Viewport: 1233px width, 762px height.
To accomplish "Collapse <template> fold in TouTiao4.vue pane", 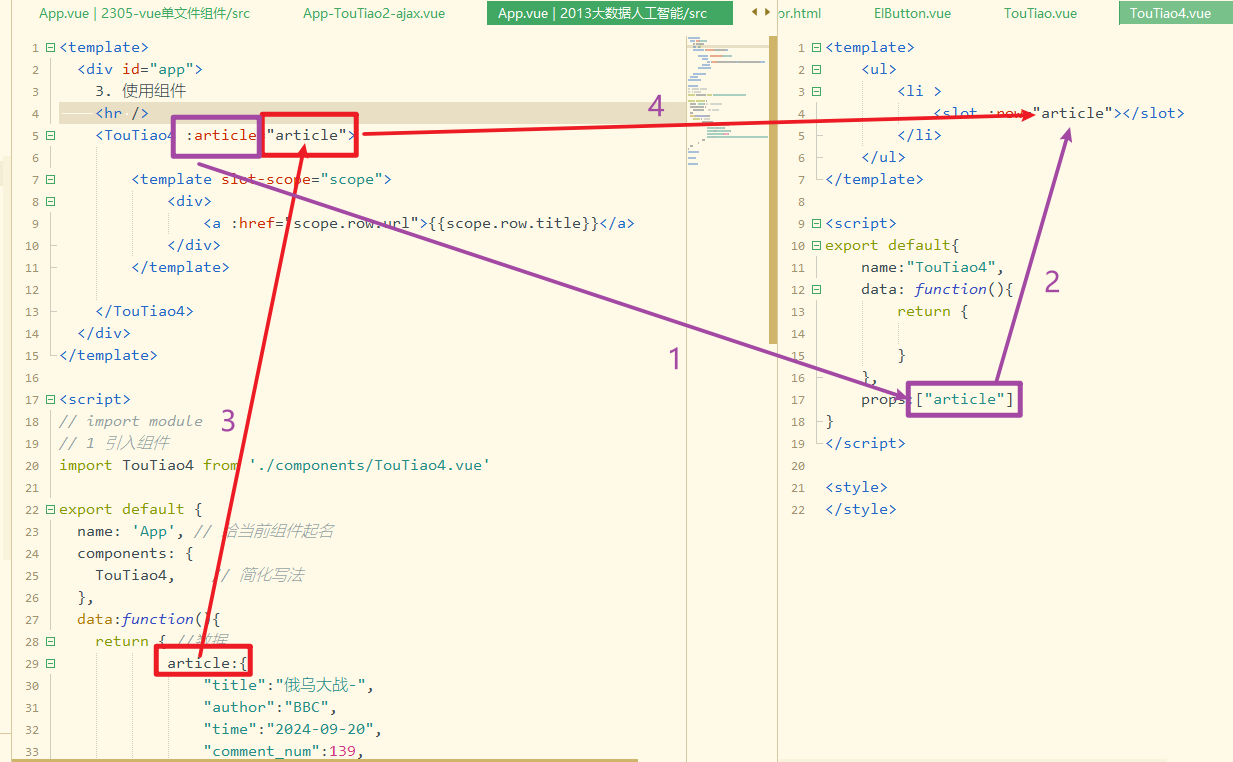I will coord(816,48).
